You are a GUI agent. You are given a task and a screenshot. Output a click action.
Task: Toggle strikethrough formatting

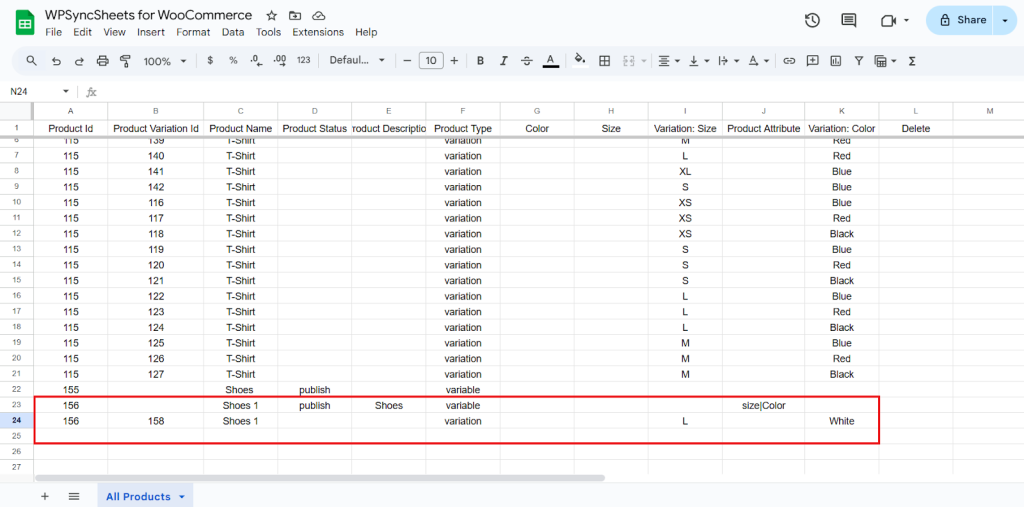pyautogui.click(x=527, y=61)
